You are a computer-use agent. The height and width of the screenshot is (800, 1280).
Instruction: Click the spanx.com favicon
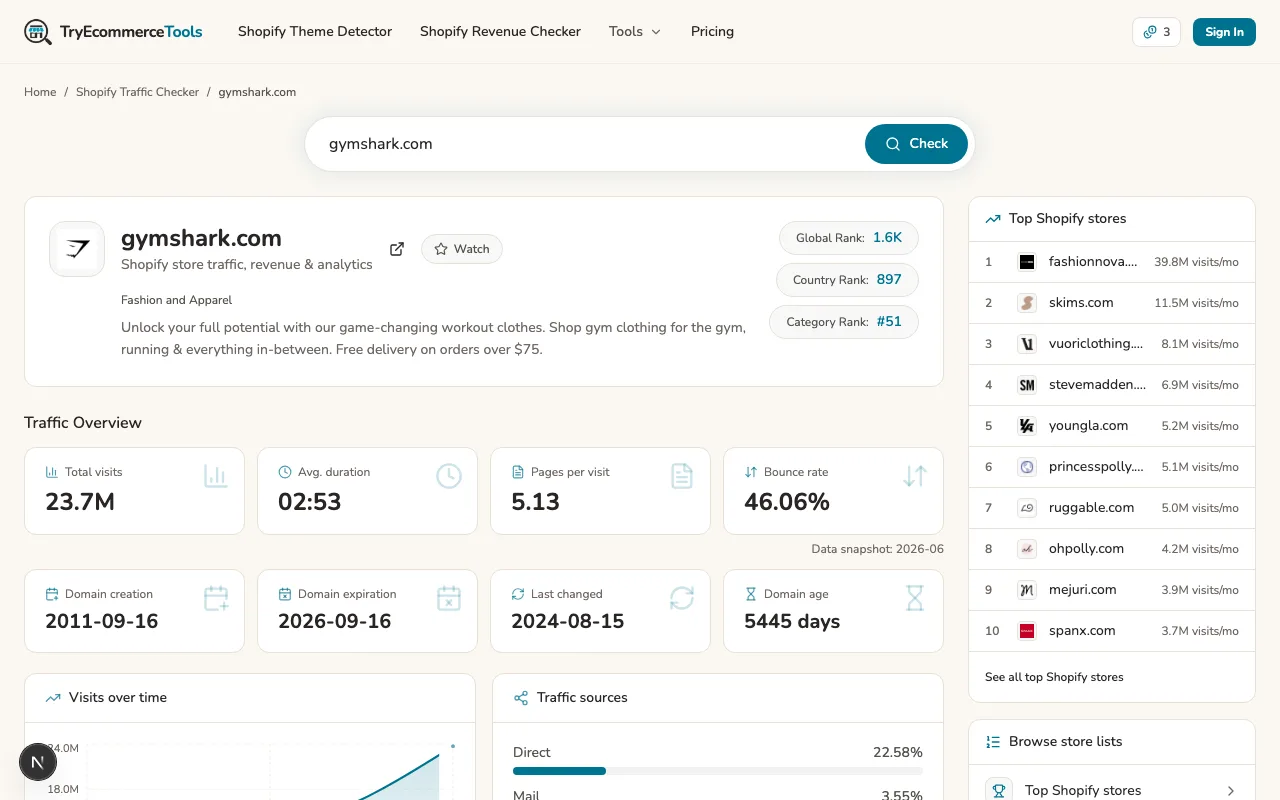click(1027, 631)
